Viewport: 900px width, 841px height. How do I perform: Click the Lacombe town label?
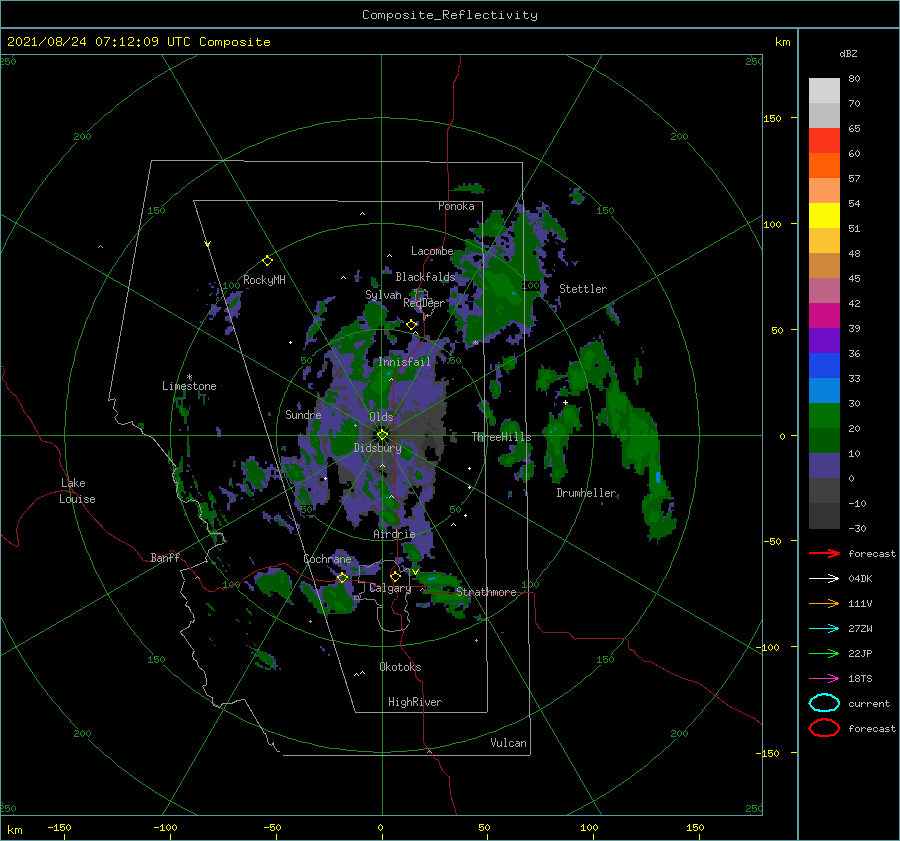(432, 251)
